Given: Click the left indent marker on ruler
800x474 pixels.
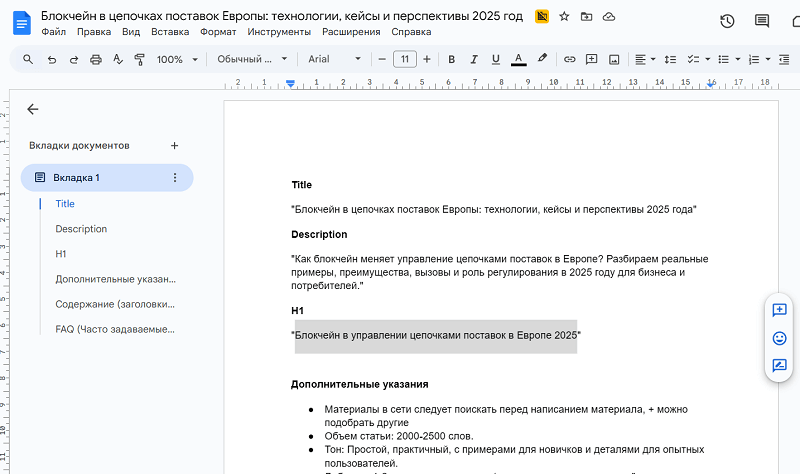Looking at the screenshot, I should pos(290,84).
